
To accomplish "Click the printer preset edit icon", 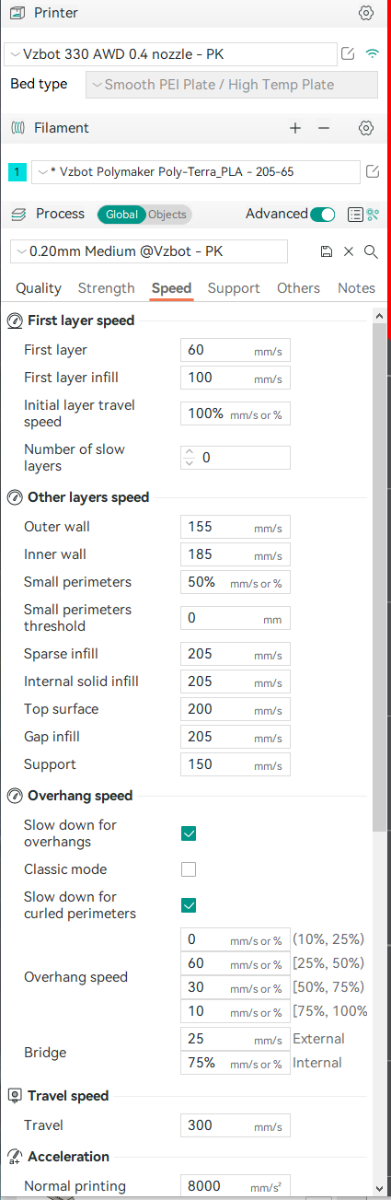I will coord(348,54).
